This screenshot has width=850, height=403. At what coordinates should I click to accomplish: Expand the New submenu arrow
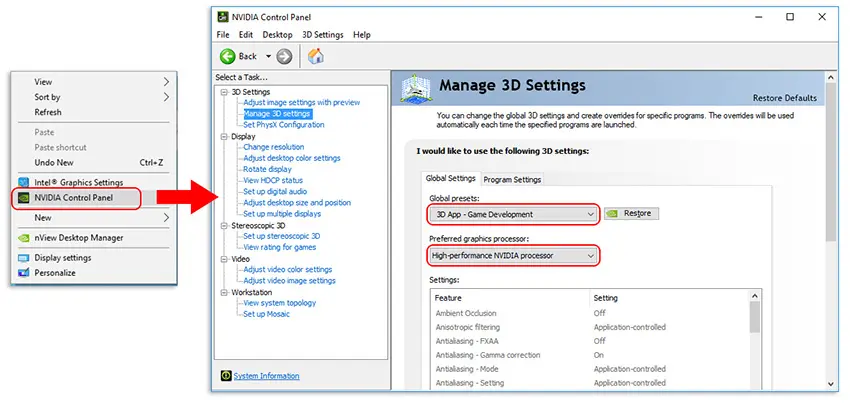[166, 218]
